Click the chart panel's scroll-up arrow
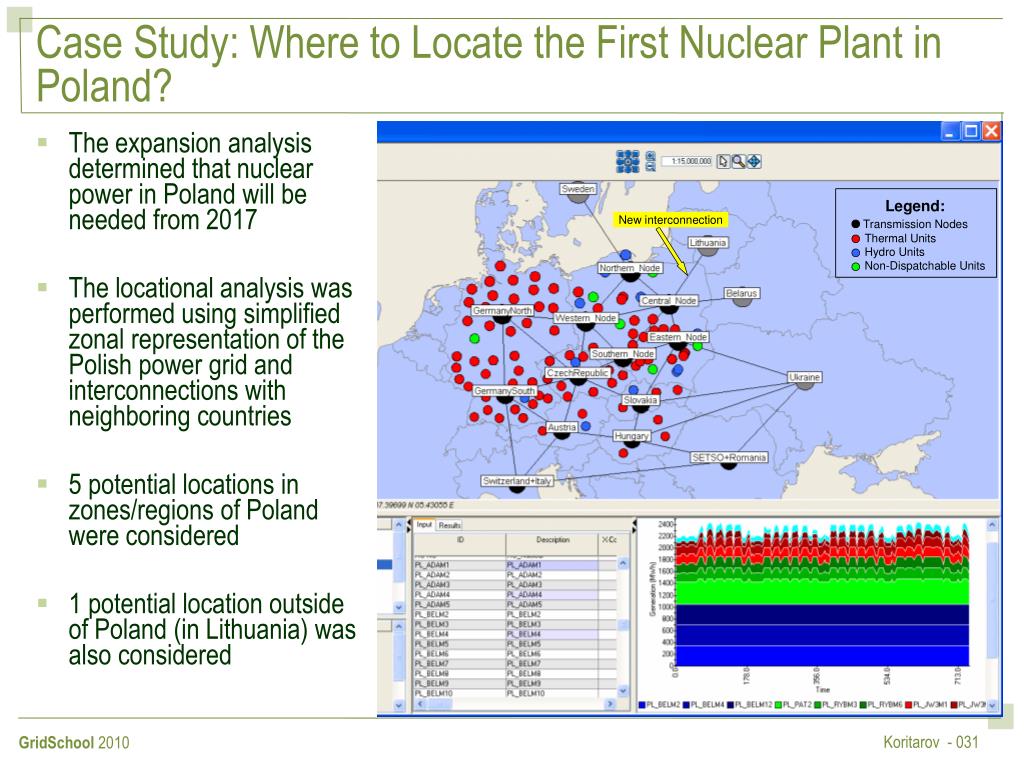 click(x=992, y=524)
